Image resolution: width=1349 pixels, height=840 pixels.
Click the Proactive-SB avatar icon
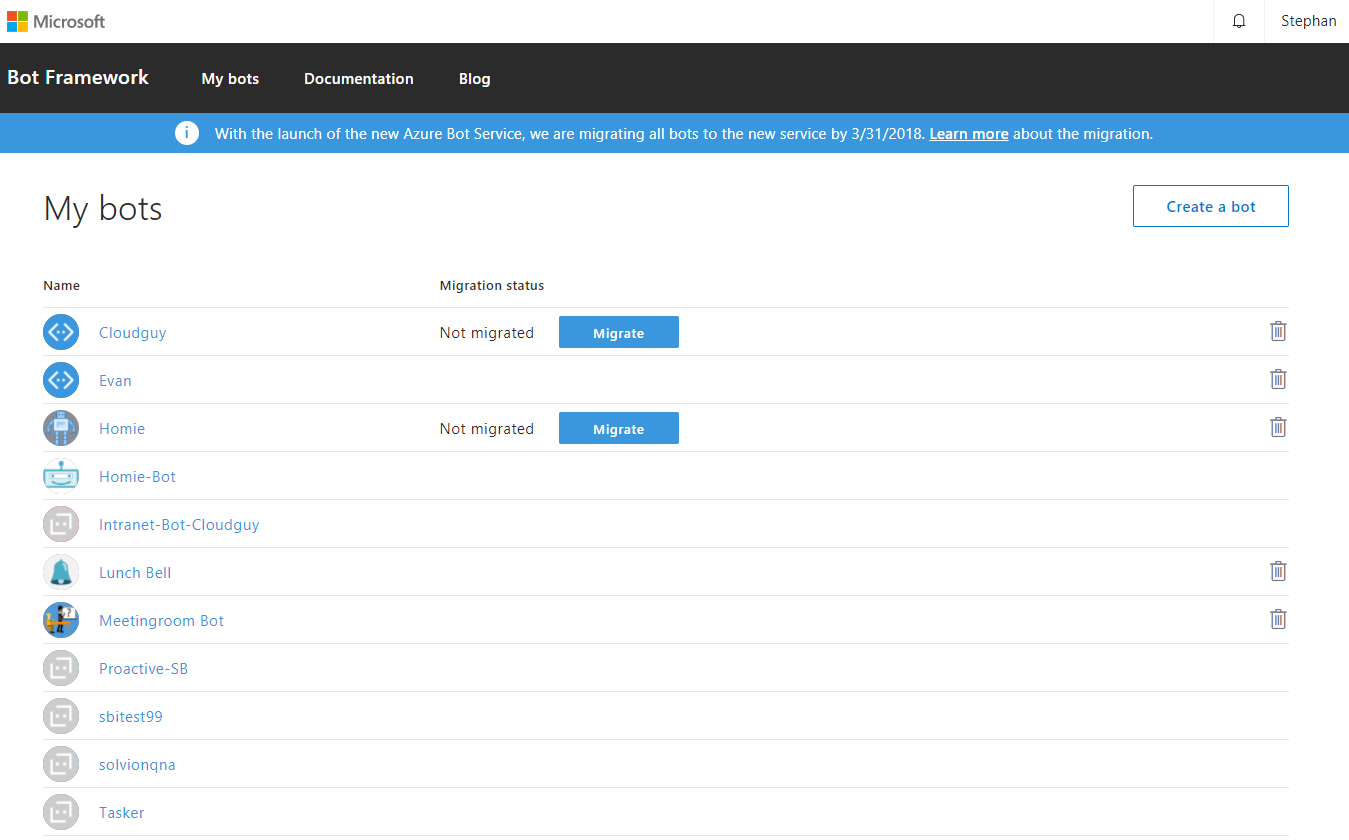[x=61, y=668]
